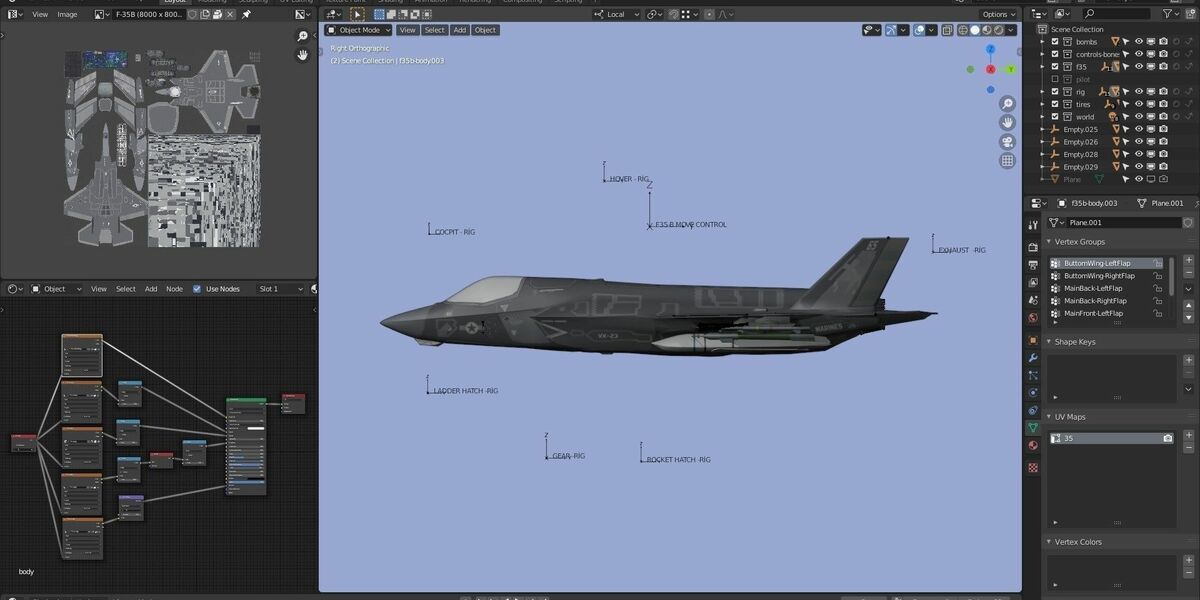Open the World properties tab icon
The image size is (1200, 600).
(x=1033, y=318)
